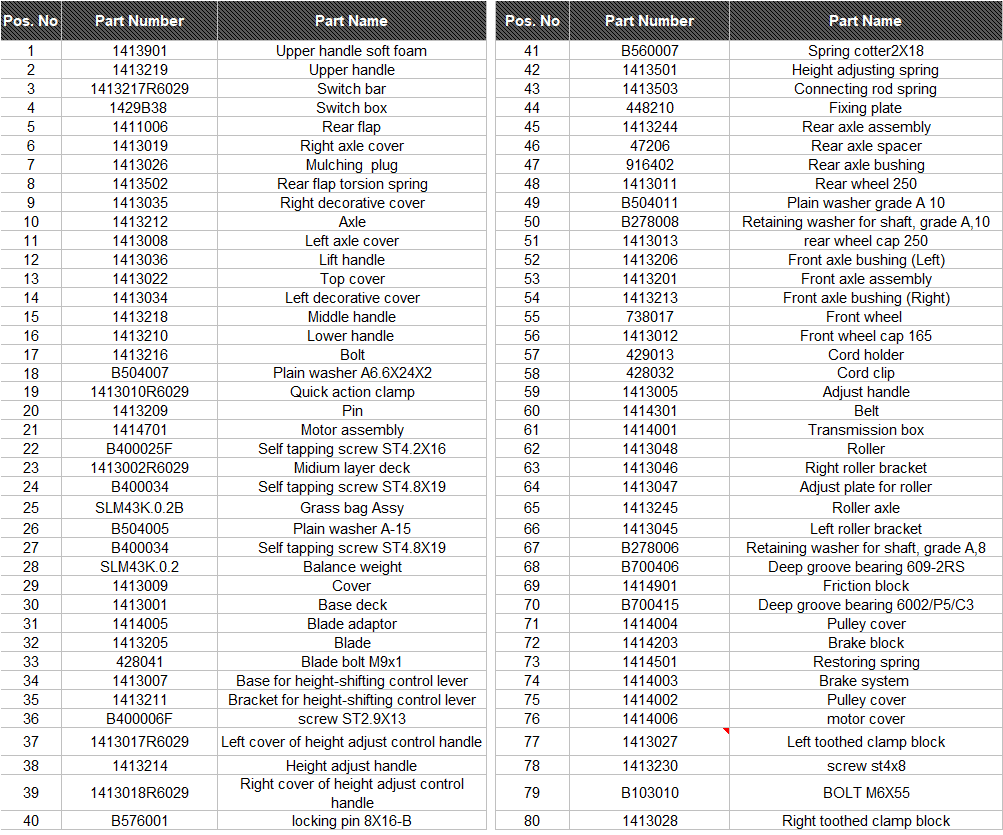
Task: Click the 'Transmission box' cell
Action: point(865,430)
